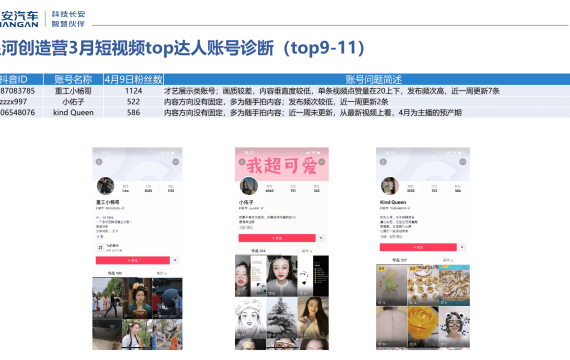
Task: Open more menu on 重工小杨哥 profile
Action: 176,162
